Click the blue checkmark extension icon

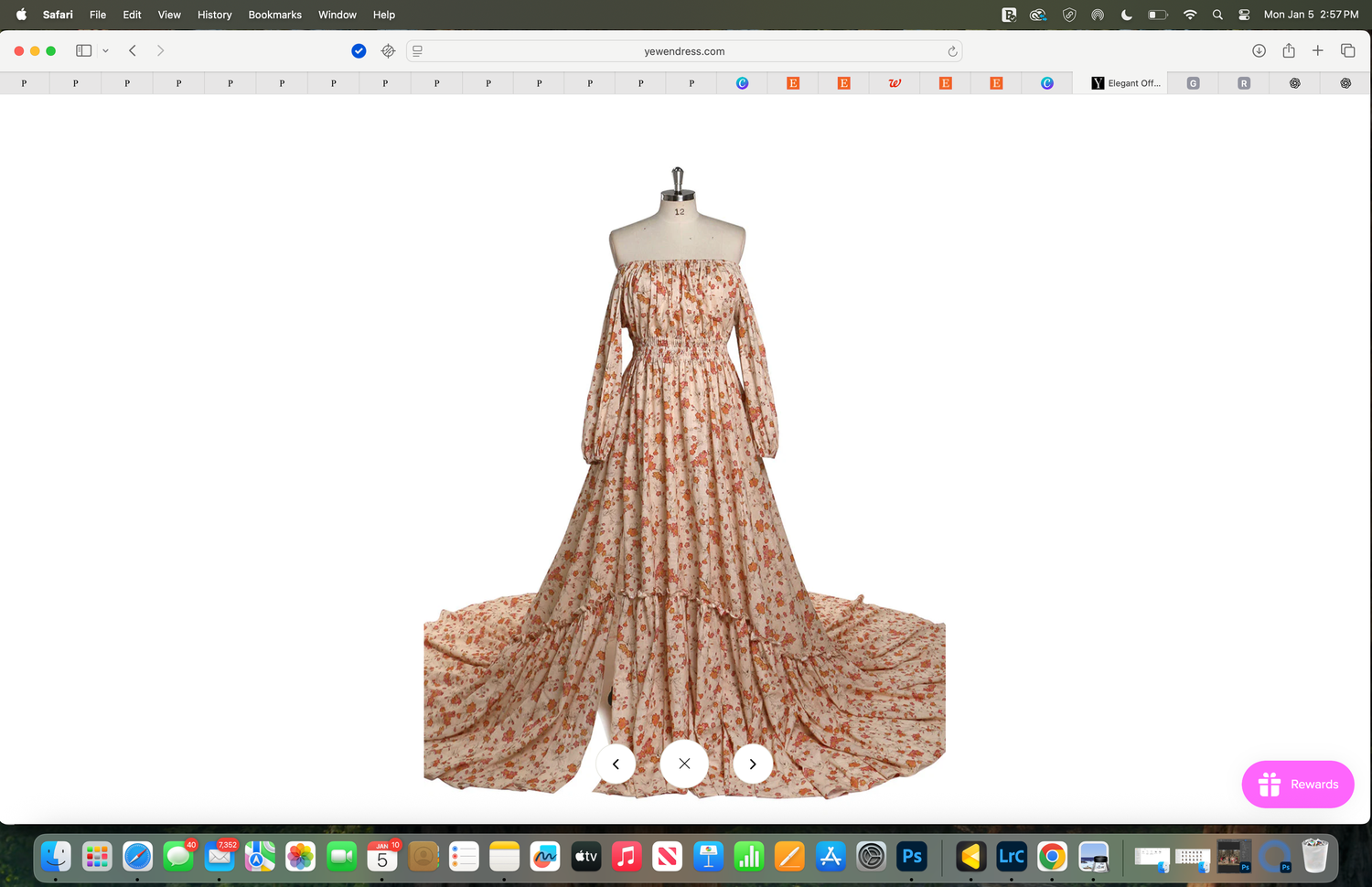[359, 51]
